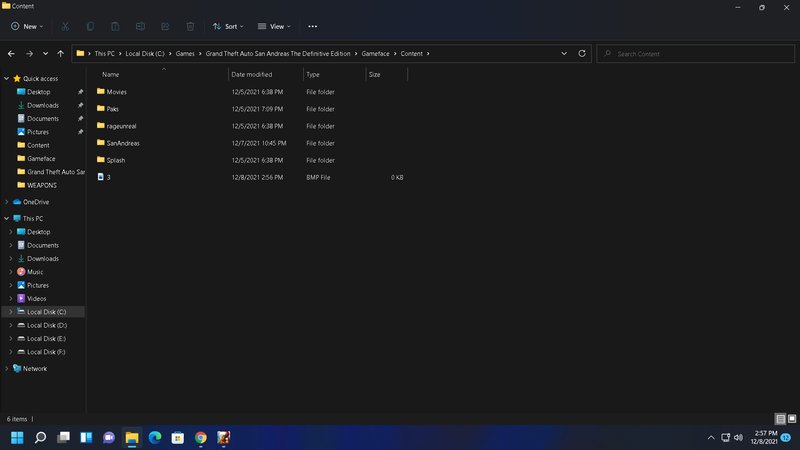Click the Share toolbar icon

click(x=165, y=27)
